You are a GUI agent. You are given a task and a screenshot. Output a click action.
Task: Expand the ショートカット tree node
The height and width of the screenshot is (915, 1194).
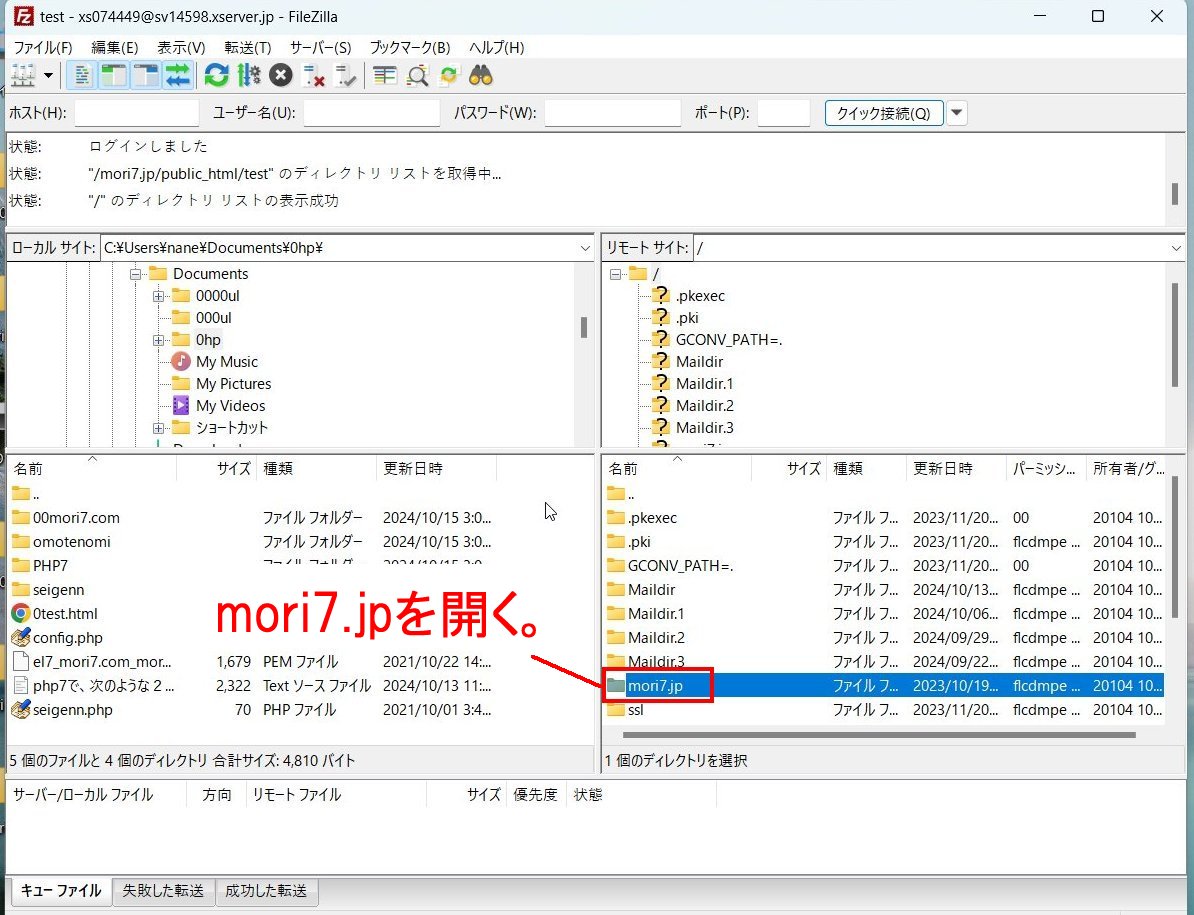click(x=158, y=428)
